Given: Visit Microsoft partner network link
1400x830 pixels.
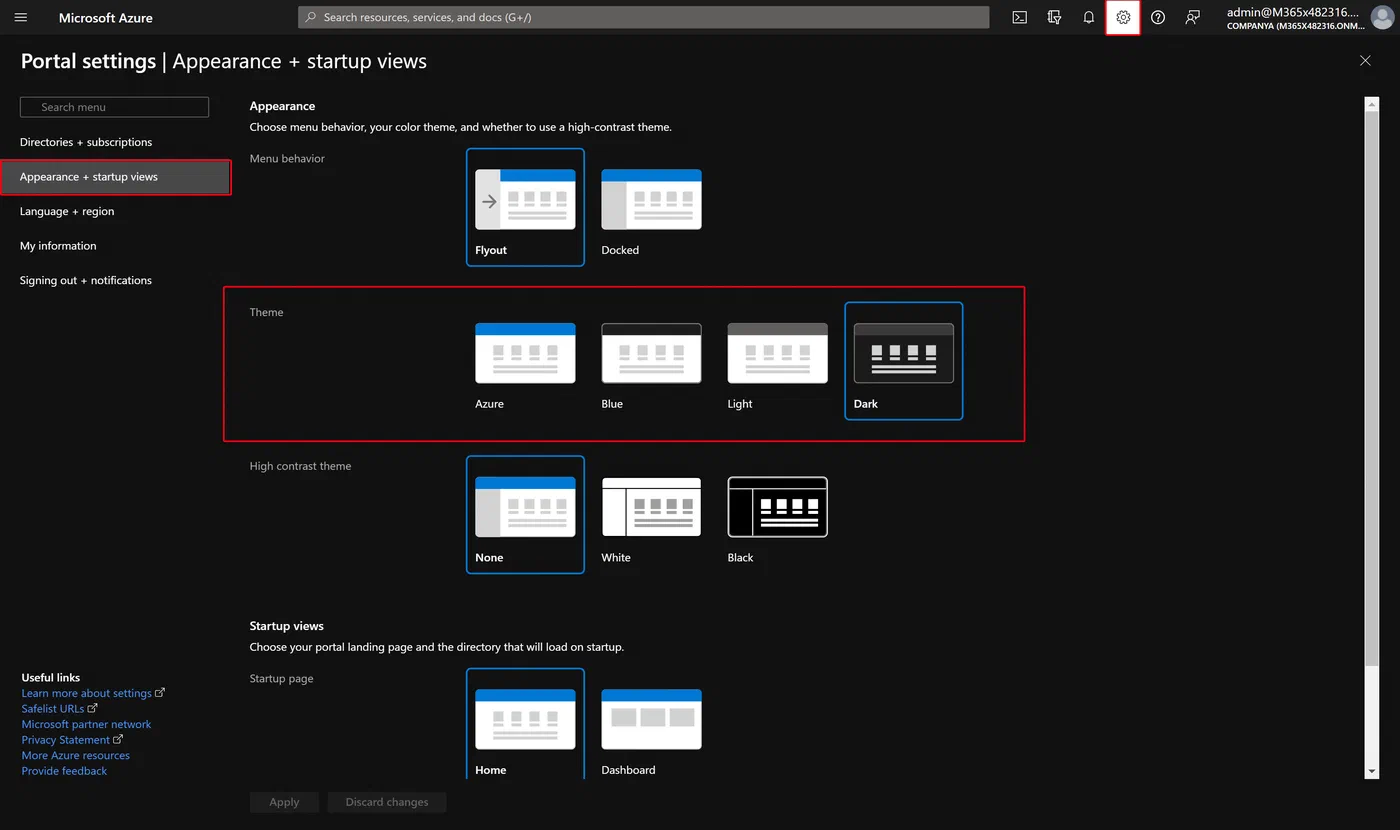Looking at the screenshot, I should [86, 724].
